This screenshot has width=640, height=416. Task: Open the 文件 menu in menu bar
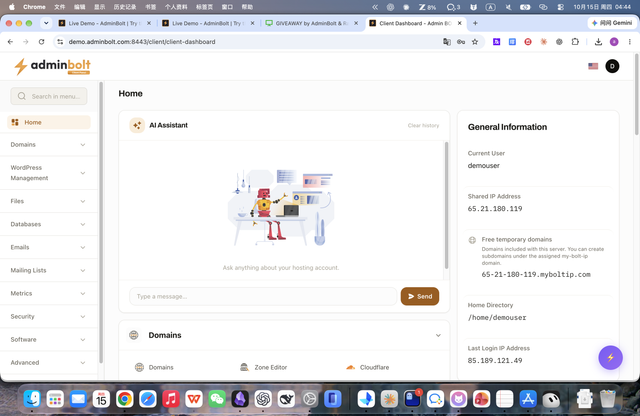coord(60,7)
